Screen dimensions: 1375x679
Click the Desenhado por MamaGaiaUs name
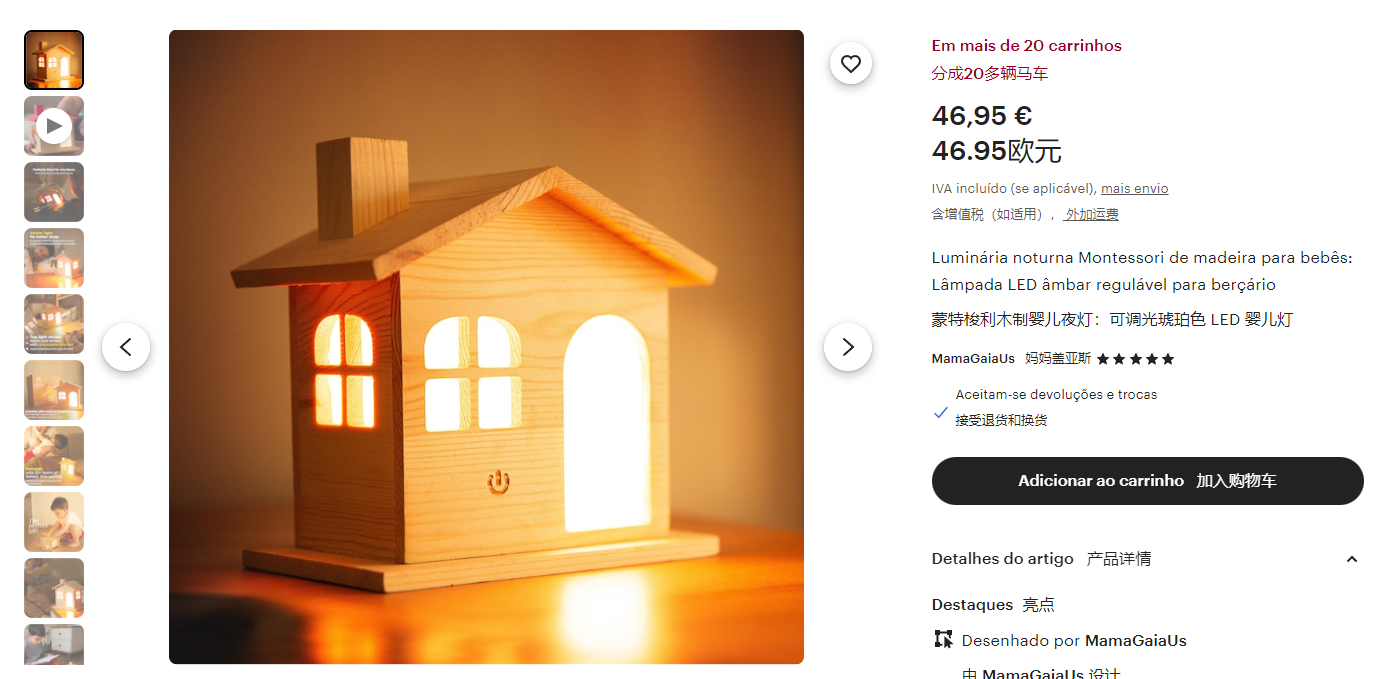pyautogui.click(x=1136, y=640)
